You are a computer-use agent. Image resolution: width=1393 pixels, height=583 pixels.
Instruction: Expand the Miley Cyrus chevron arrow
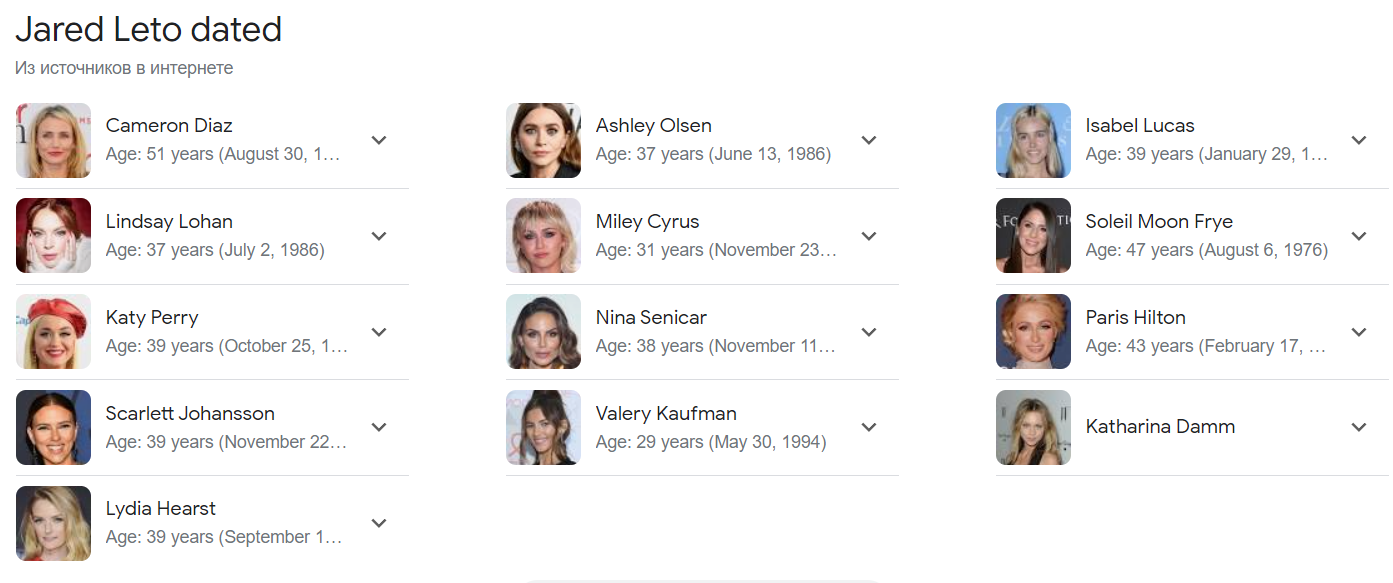point(869,236)
